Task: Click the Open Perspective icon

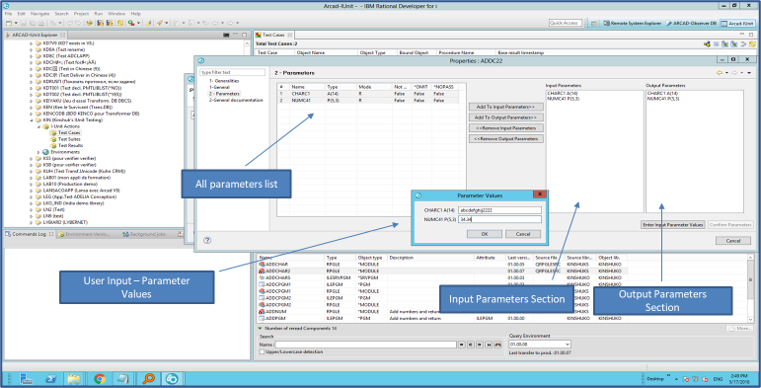Action: pos(594,23)
